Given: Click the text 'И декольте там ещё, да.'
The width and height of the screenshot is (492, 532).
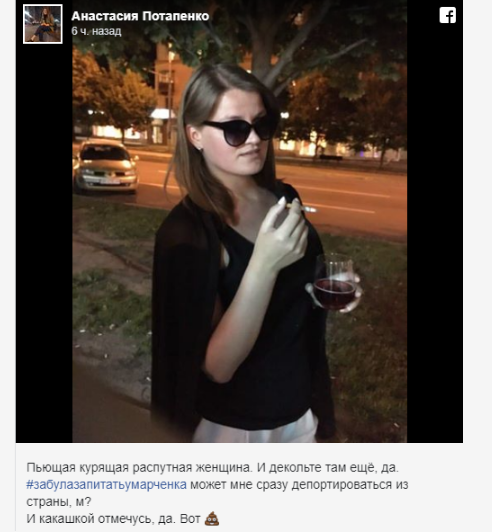Looking at the screenshot, I should click(x=328, y=468).
